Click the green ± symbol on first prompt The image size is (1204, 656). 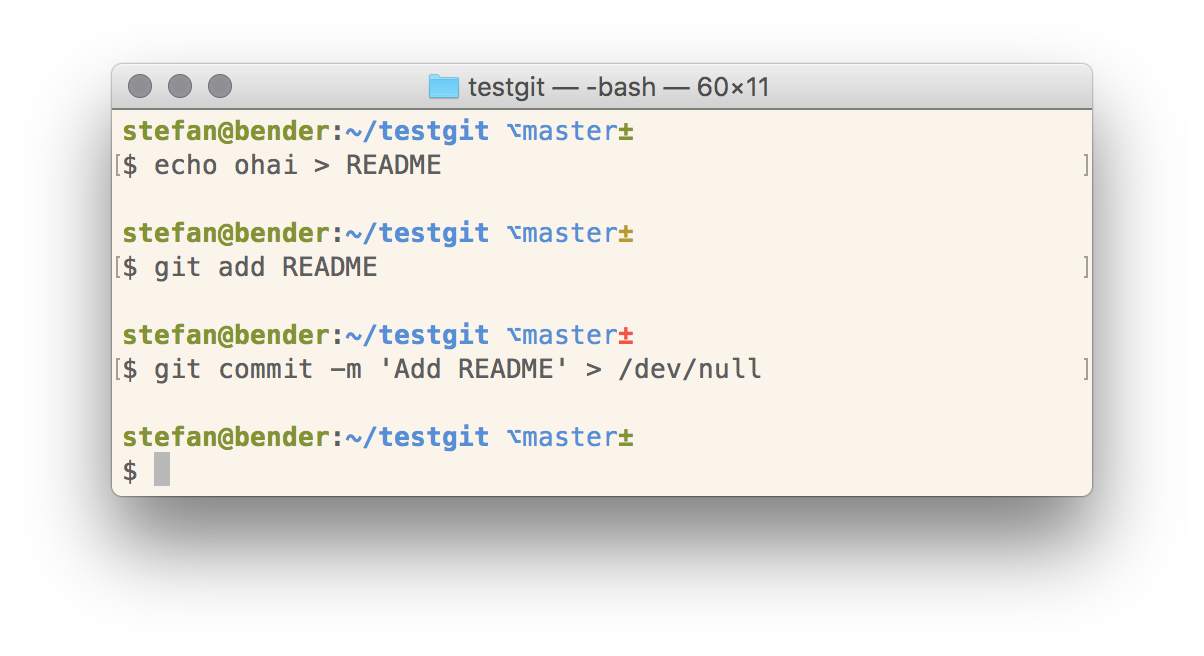tap(626, 131)
